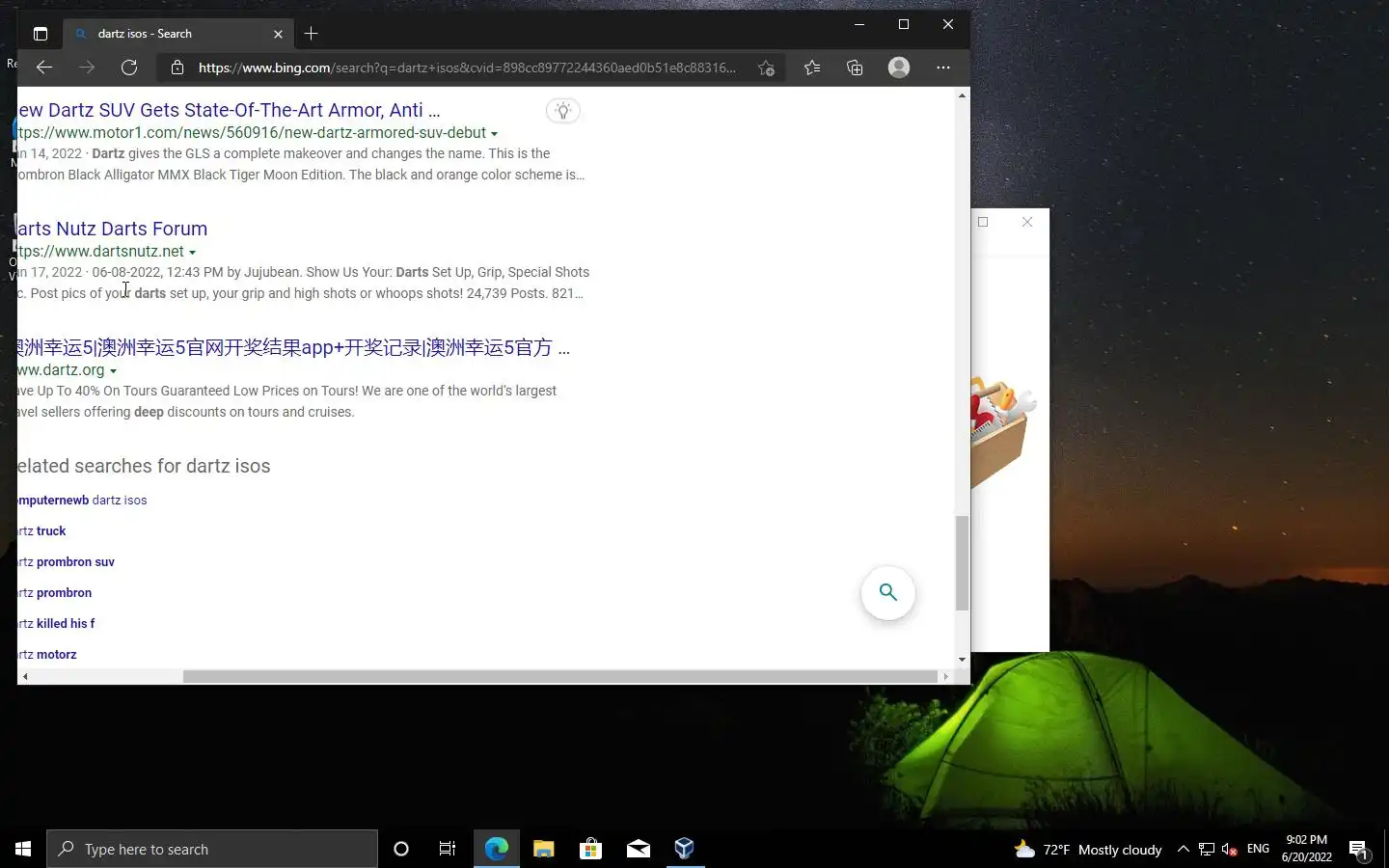
Task: Add this page to favorites star
Action: click(x=766, y=68)
